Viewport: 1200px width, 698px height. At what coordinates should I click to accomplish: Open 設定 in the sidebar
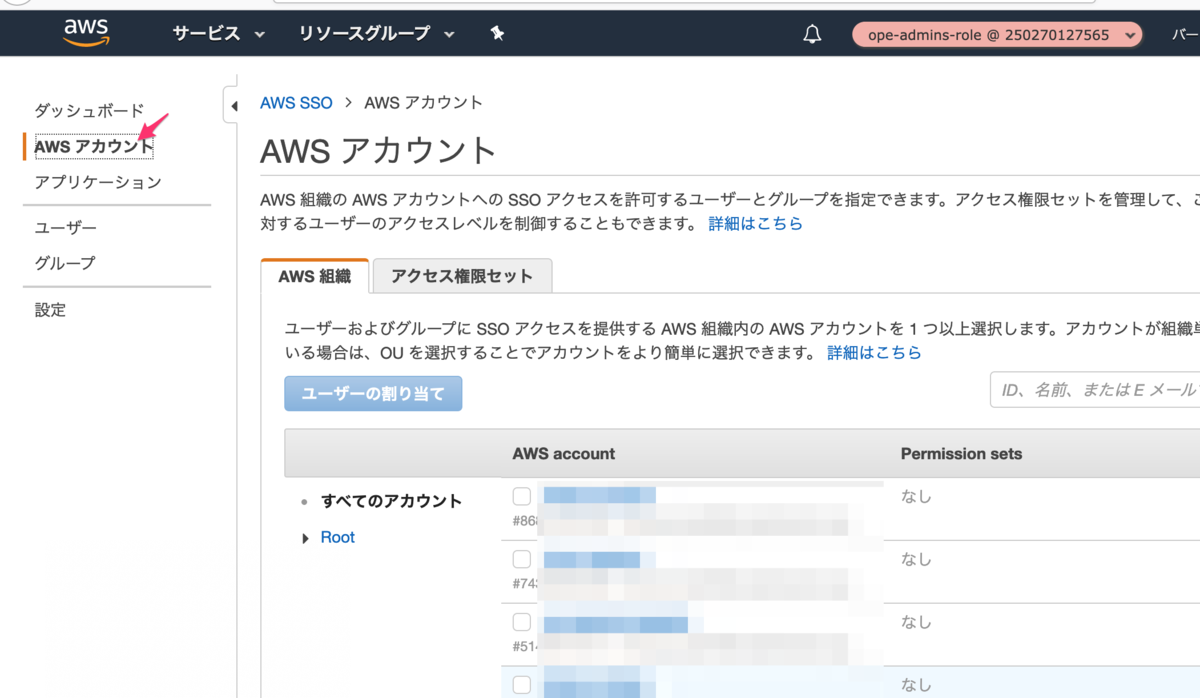point(50,310)
